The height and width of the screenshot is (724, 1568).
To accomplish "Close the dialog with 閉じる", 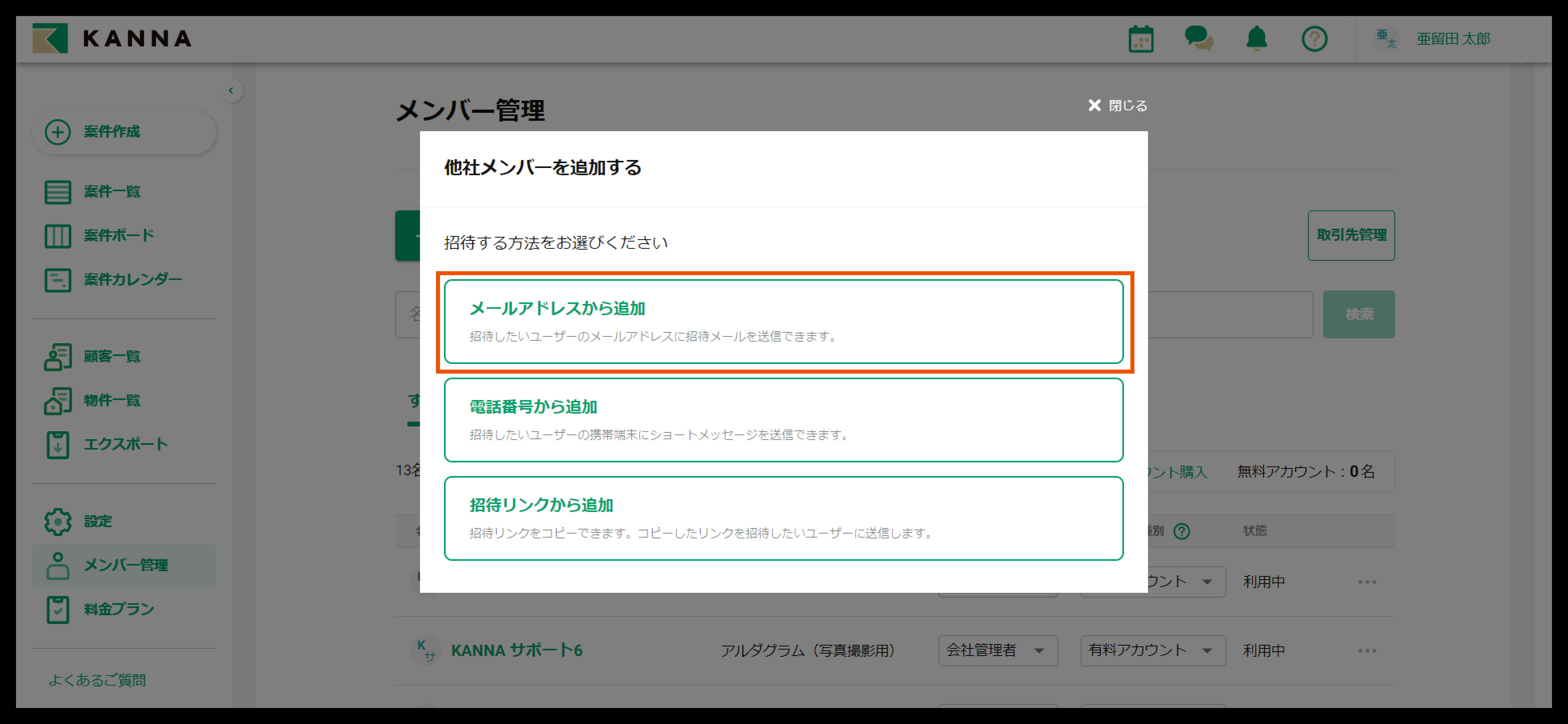I will coord(1118,106).
